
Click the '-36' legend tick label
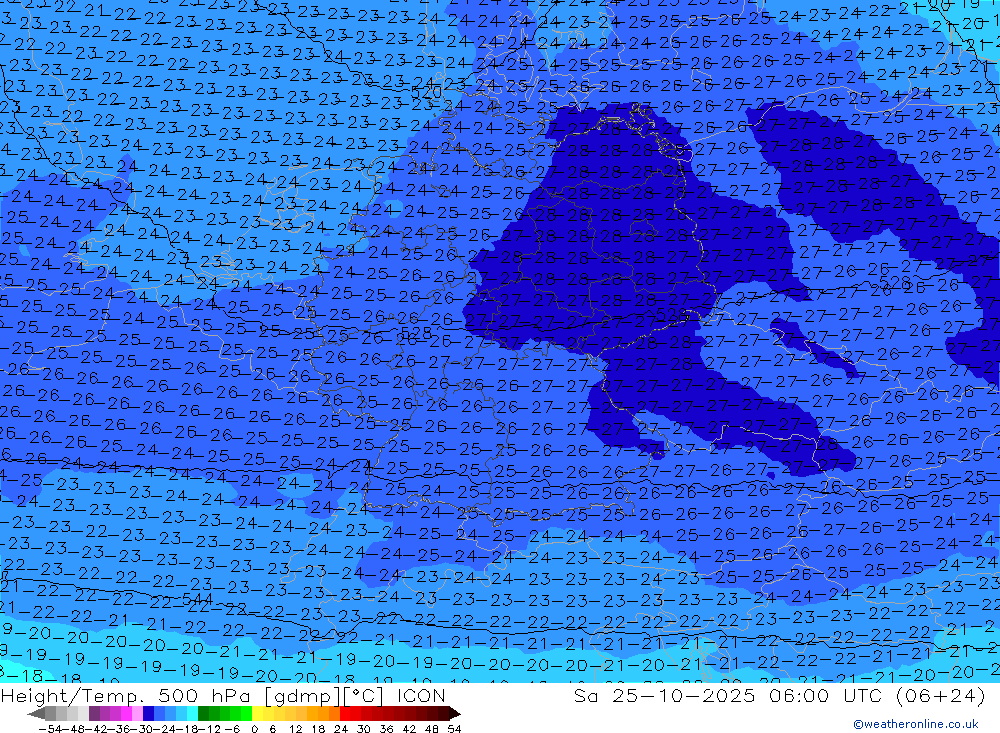coord(119,729)
